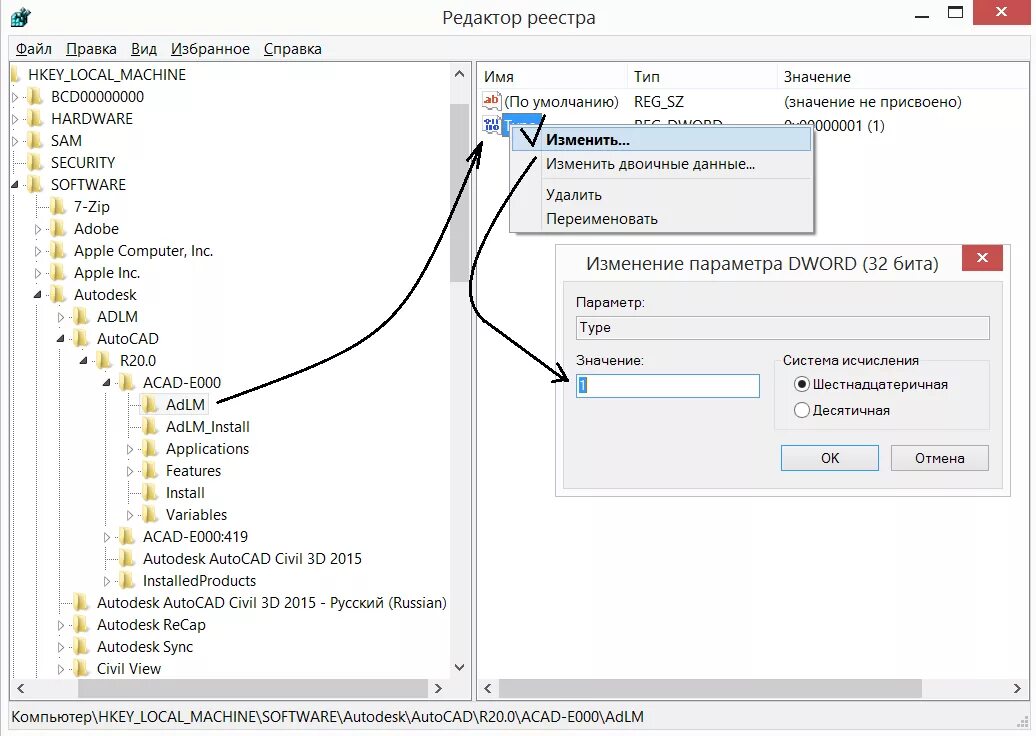Collapse the Autodesk key
This screenshot has height=736, width=1036.
click(x=38, y=295)
